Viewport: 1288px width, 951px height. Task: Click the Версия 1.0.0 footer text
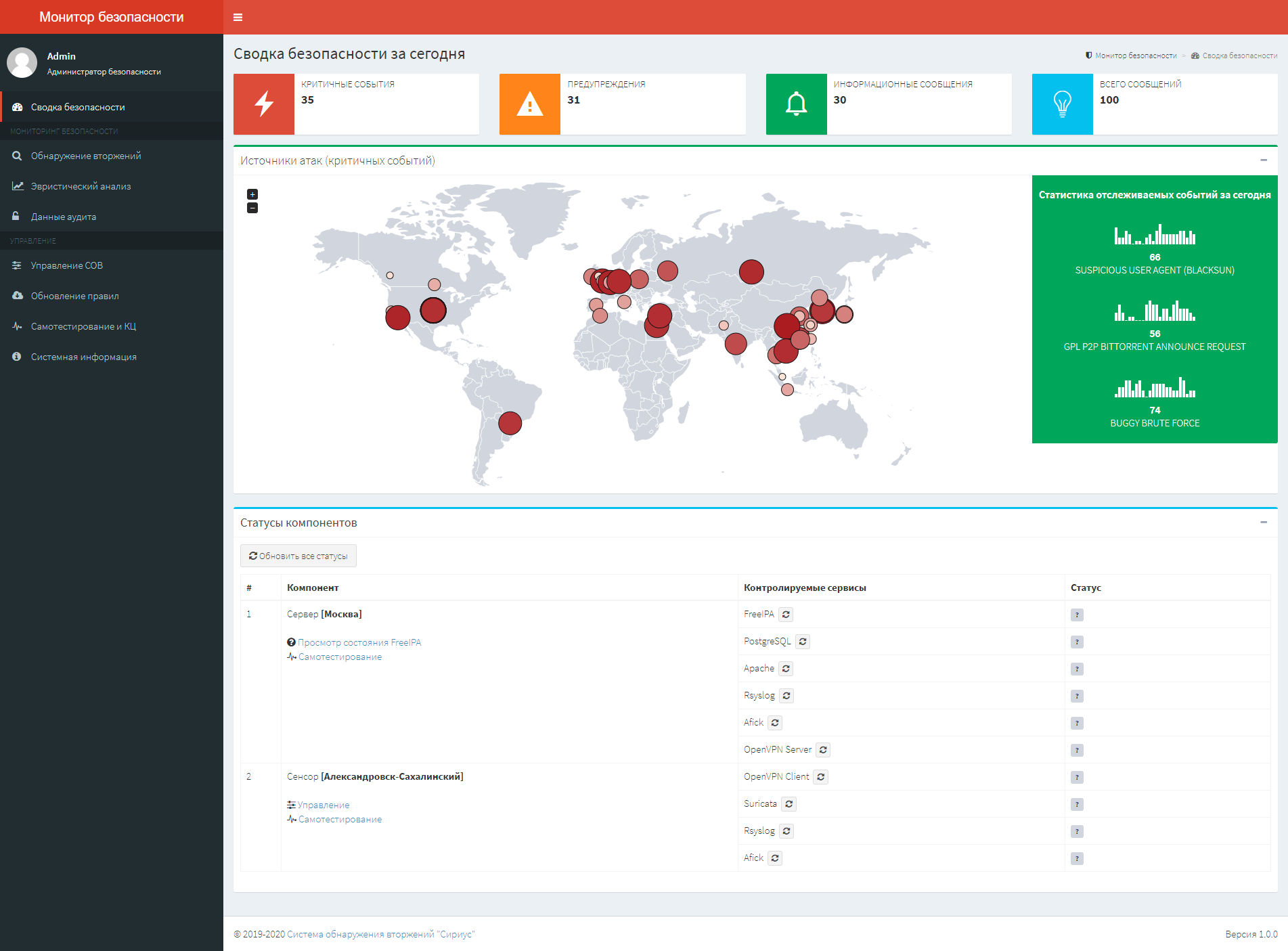[x=1251, y=934]
